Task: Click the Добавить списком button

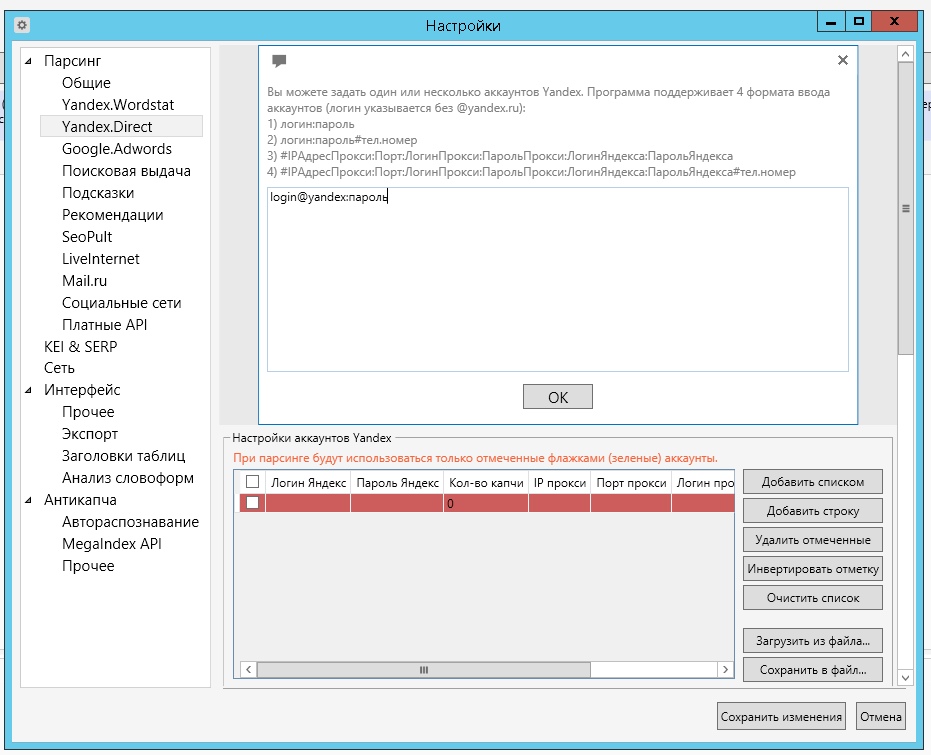Action: (x=813, y=481)
